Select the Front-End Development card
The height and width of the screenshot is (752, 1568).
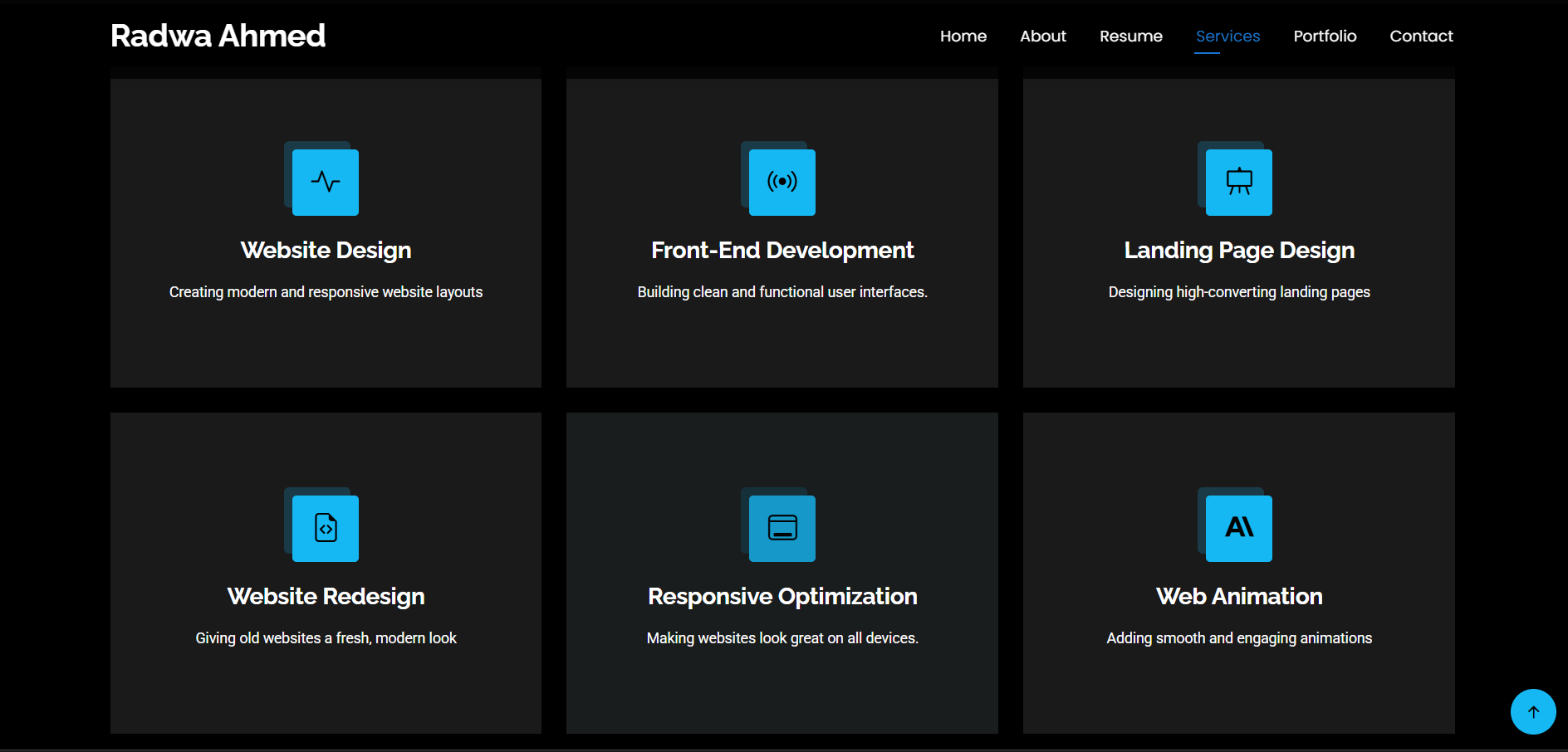click(x=782, y=232)
